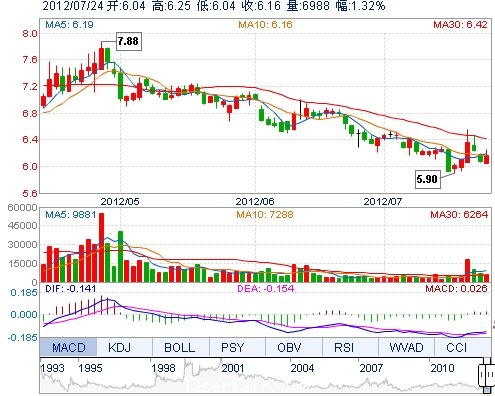Select the WVAD indicator tab
The image size is (495, 396).
pos(406,347)
